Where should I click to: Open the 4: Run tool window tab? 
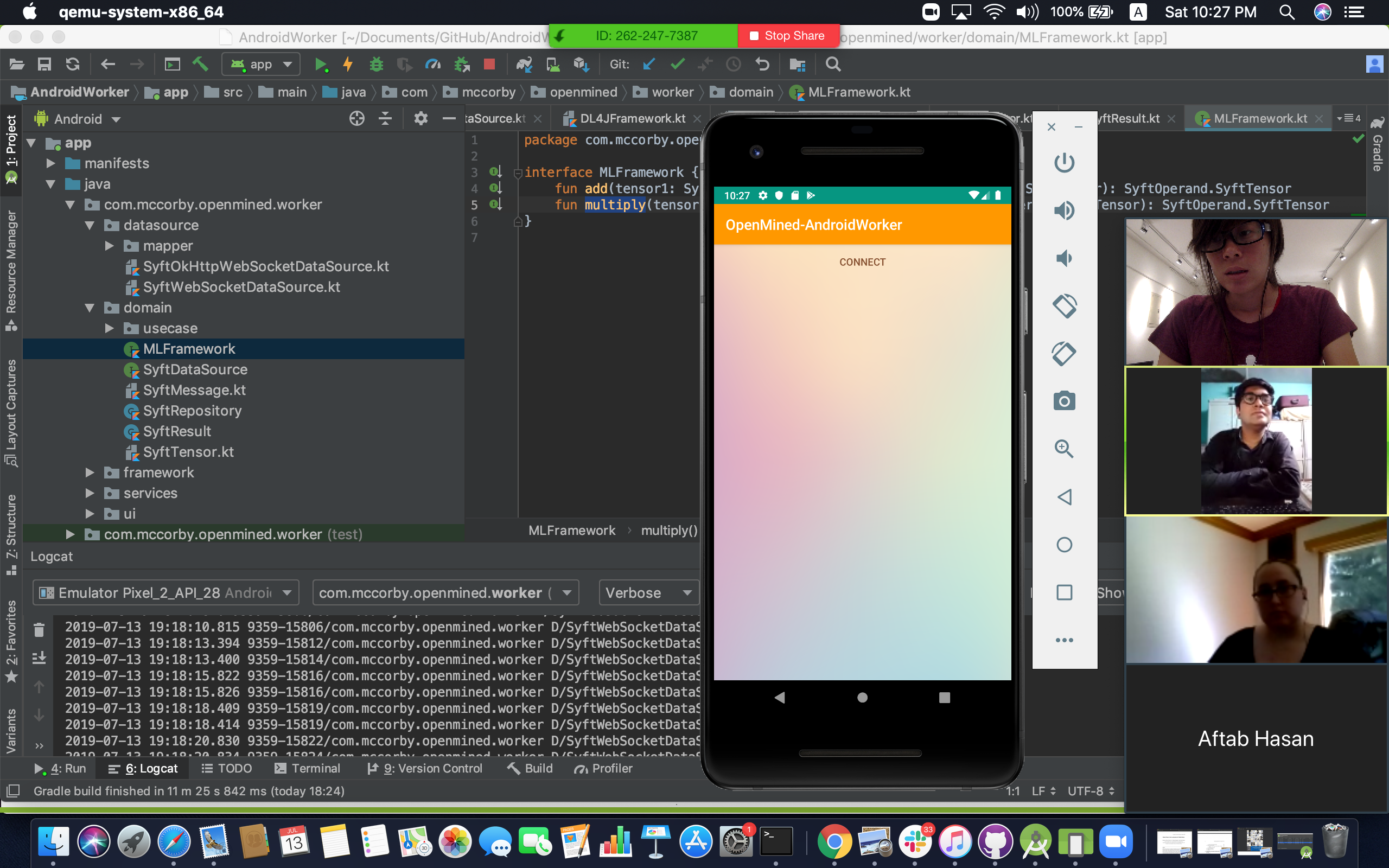(x=60, y=768)
